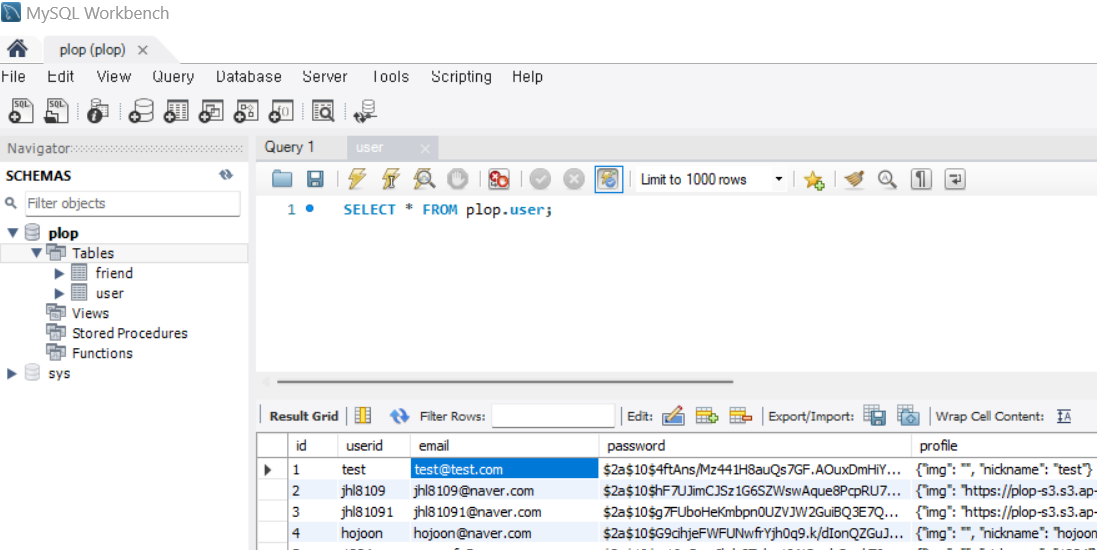1097x550 pixels.
Task: Open the Help menu
Action: pyautogui.click(x=527, y=76)
